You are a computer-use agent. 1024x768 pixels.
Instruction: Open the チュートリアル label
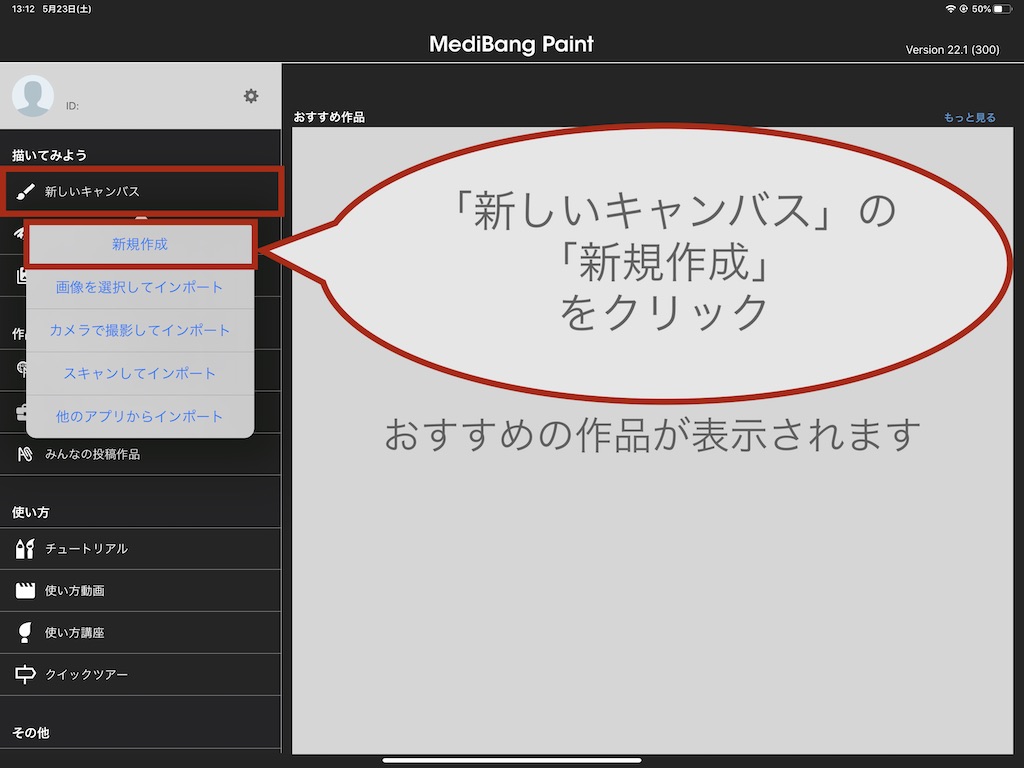click(x=86, y=549)
